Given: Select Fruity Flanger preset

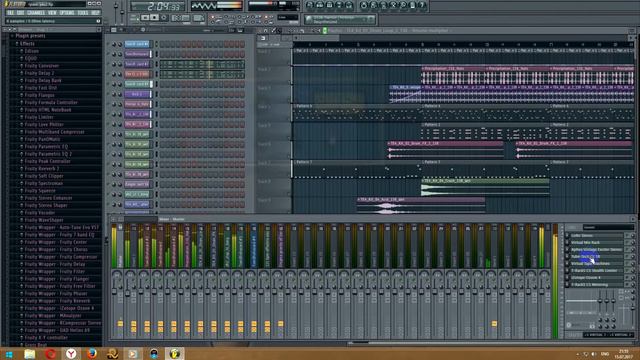Looking at the screenshot, I should (39, 95).
